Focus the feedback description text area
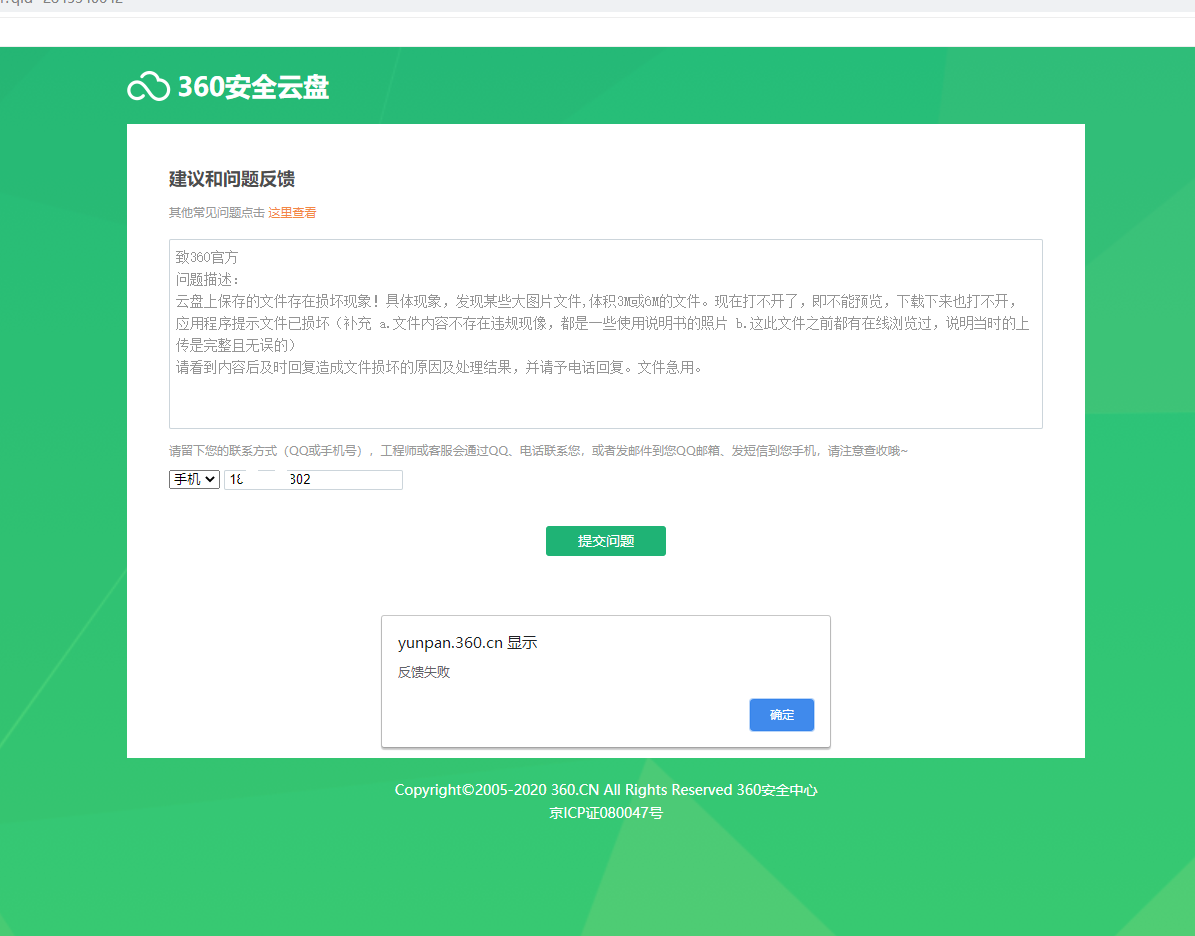Screen dimensions: 1195x936 click(605, 334)
